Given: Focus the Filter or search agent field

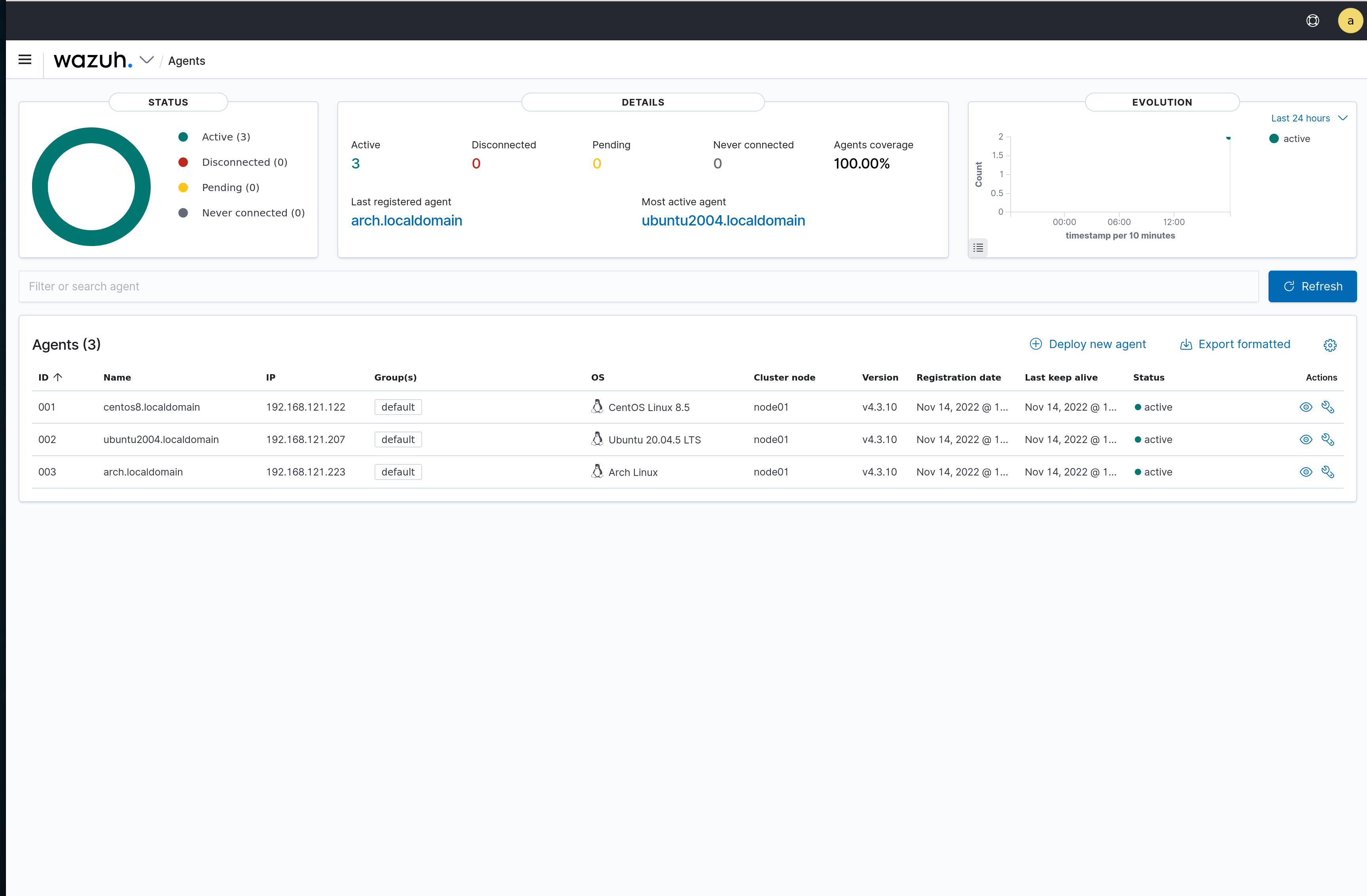Looking at the screenshot, I should 639,286.
